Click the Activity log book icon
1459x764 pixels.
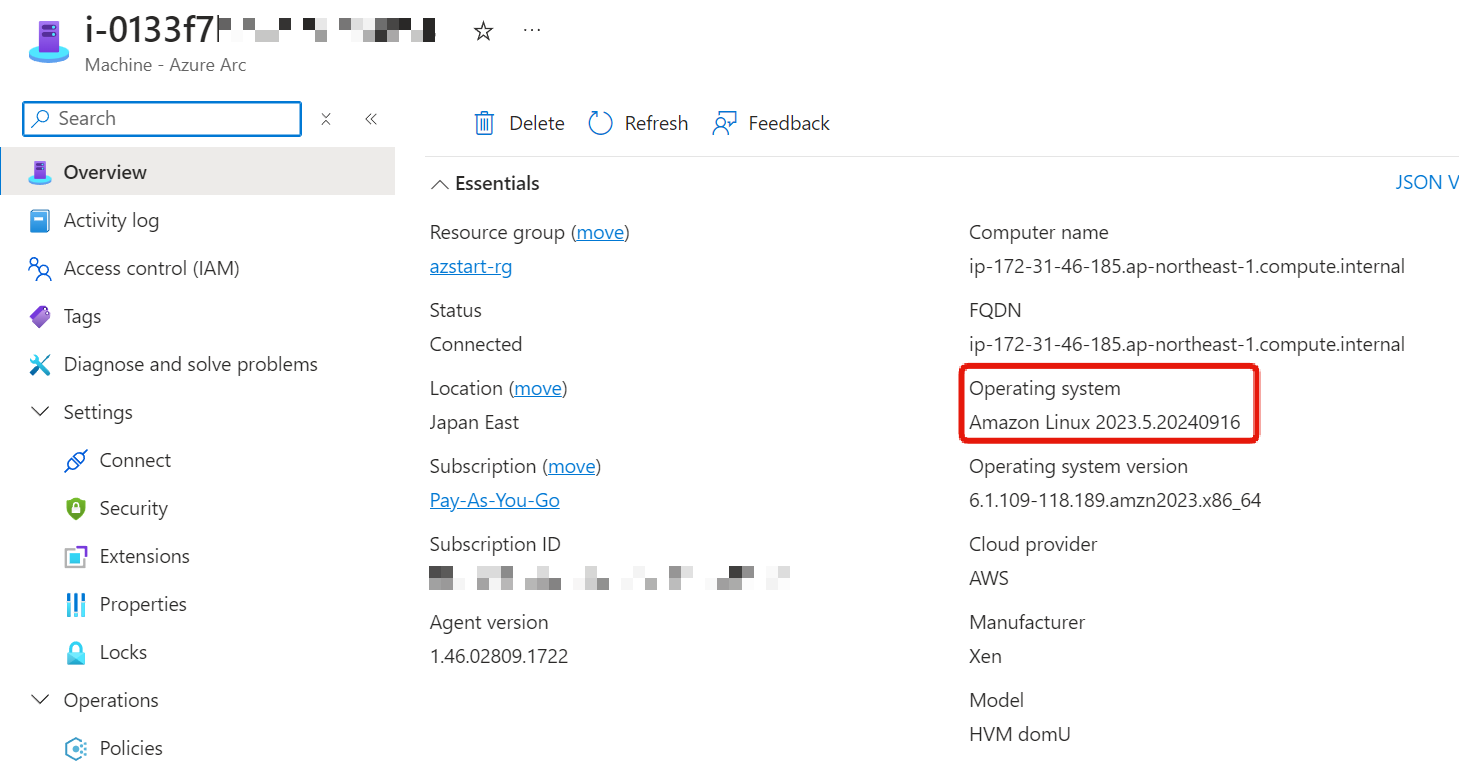point(40,220)
